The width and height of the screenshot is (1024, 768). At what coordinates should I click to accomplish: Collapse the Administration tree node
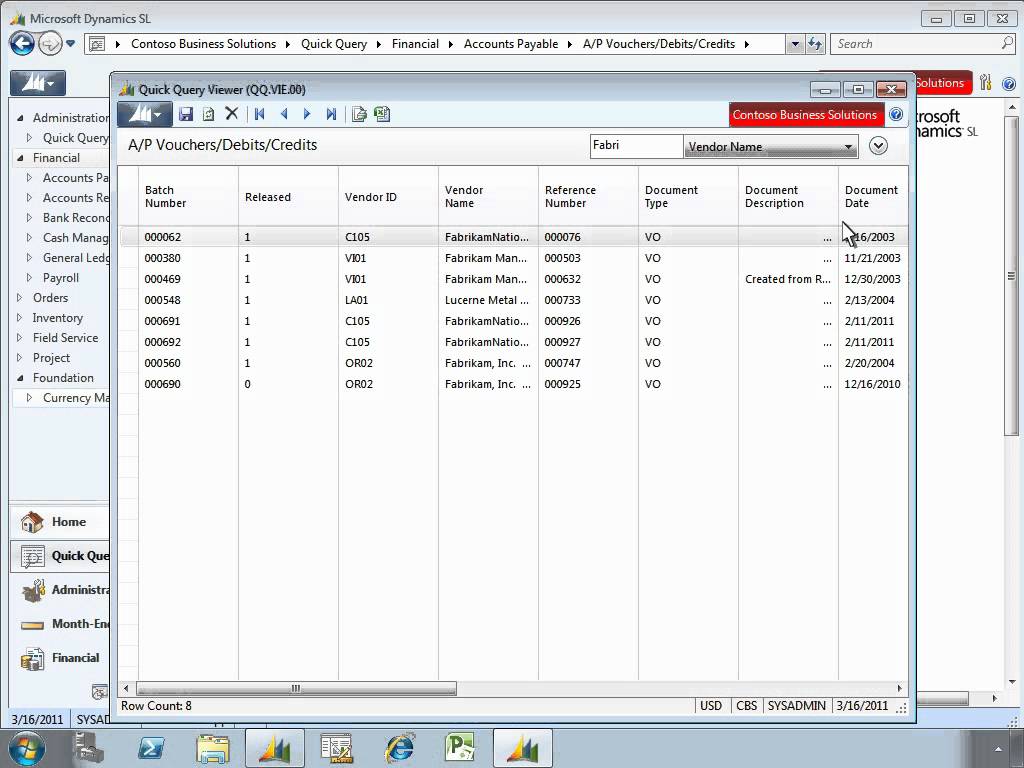point(20,118)
